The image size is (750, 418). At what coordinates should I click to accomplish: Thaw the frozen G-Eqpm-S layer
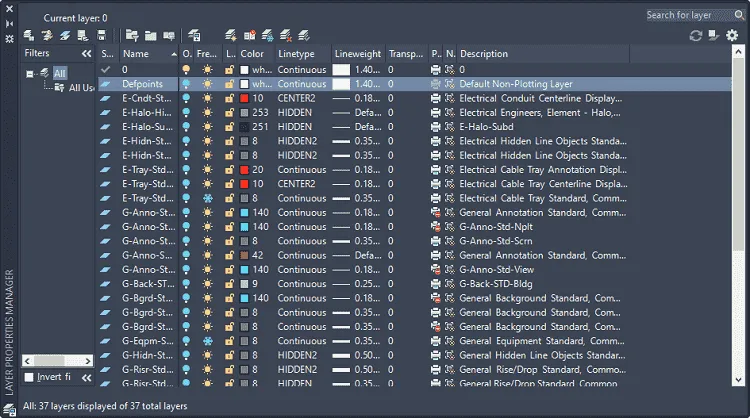208,341
